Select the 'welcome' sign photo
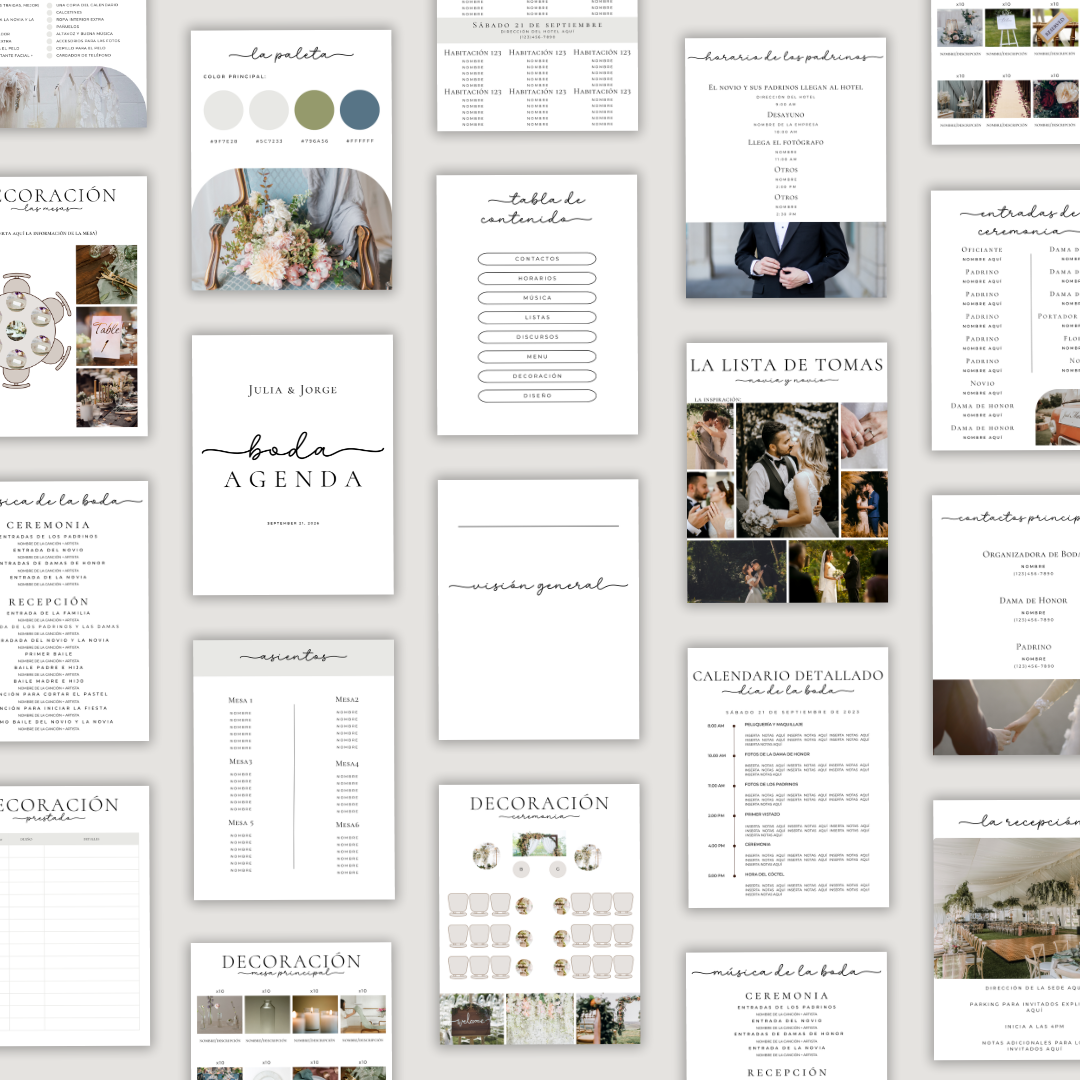 pyautogui.click(x=471, y=1019)
